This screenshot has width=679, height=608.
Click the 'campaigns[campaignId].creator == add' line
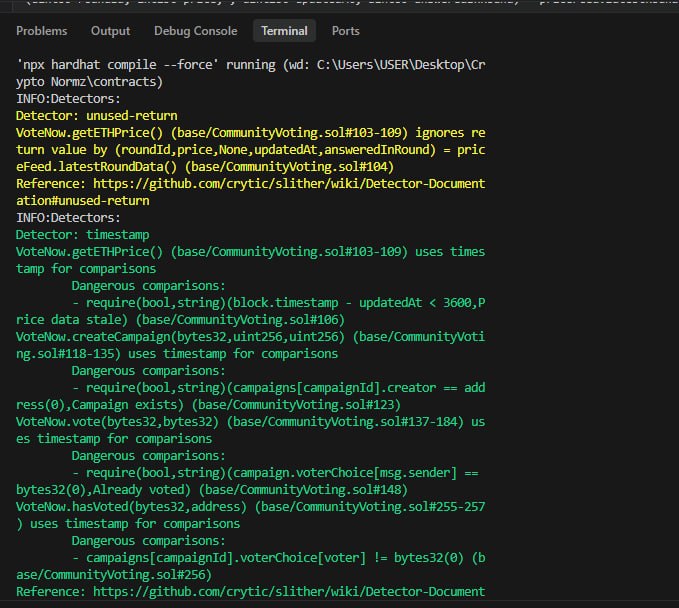[x=278, y=388]
